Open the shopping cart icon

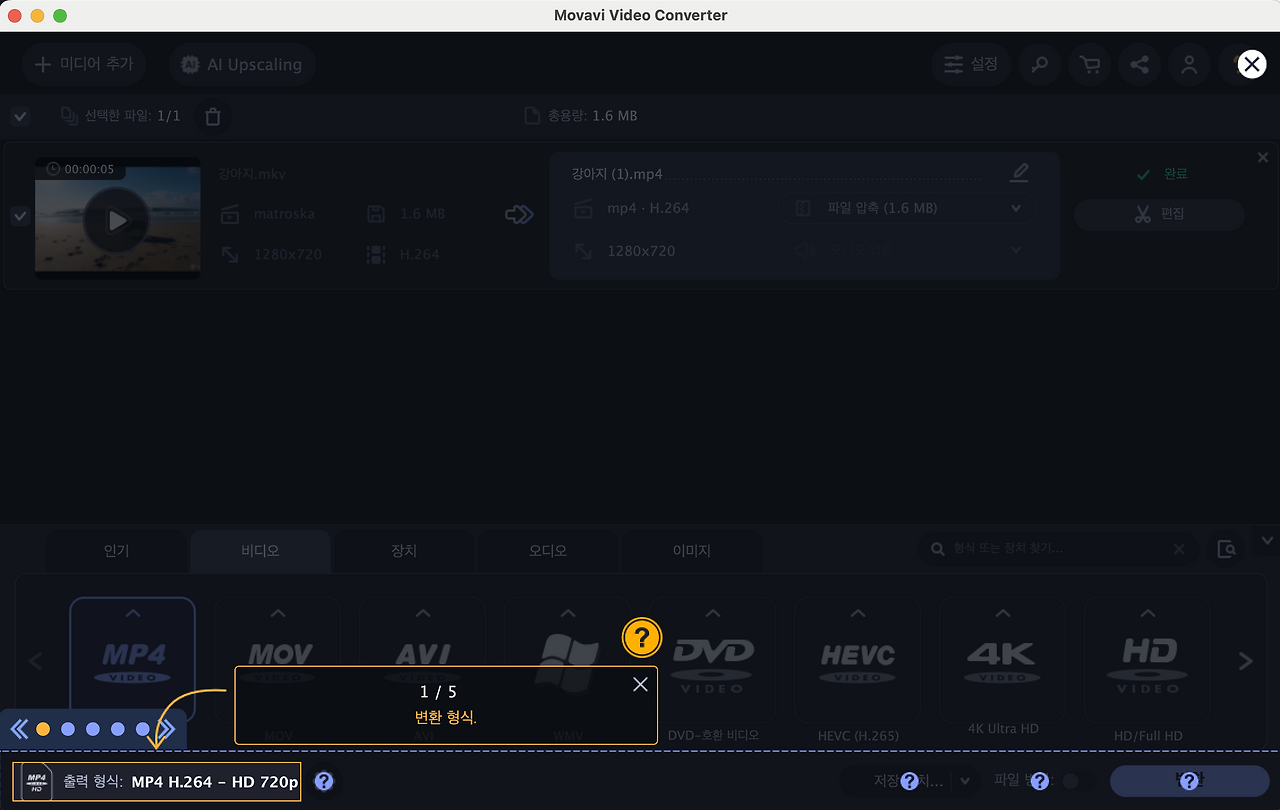1089,64
